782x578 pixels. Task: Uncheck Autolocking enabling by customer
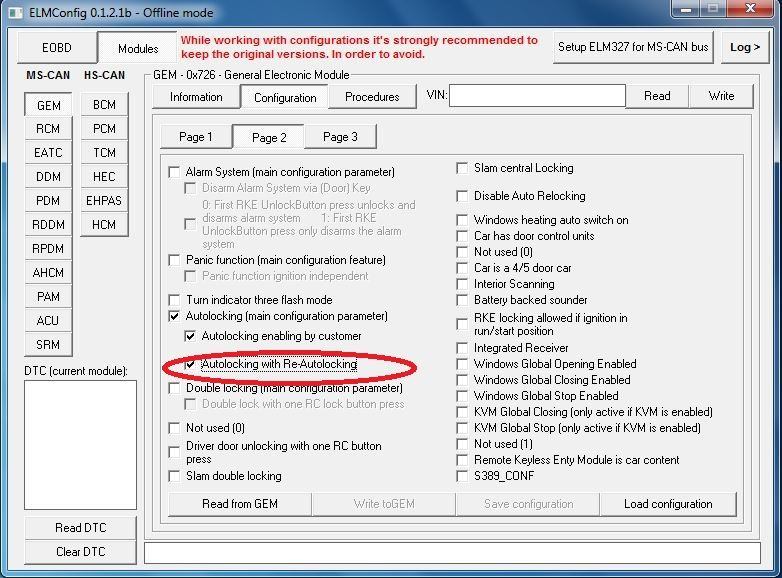click(x=190, y=336)
